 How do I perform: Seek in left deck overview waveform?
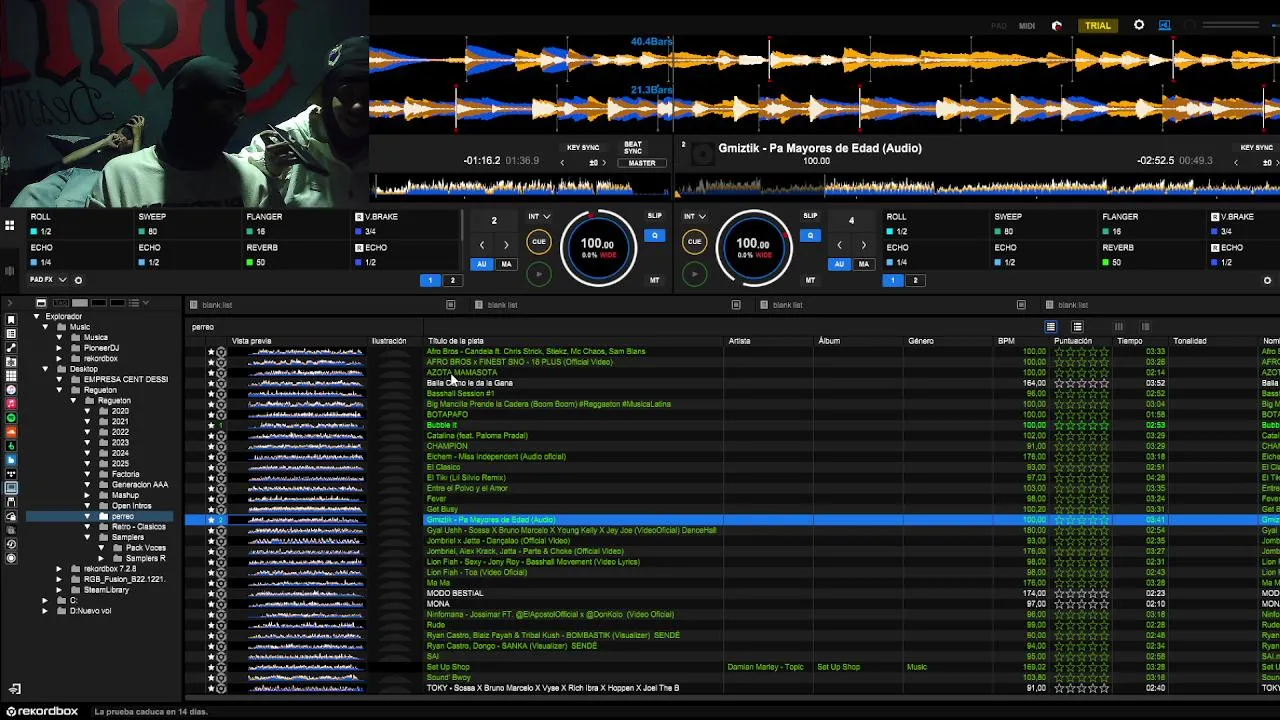[520, 187]
